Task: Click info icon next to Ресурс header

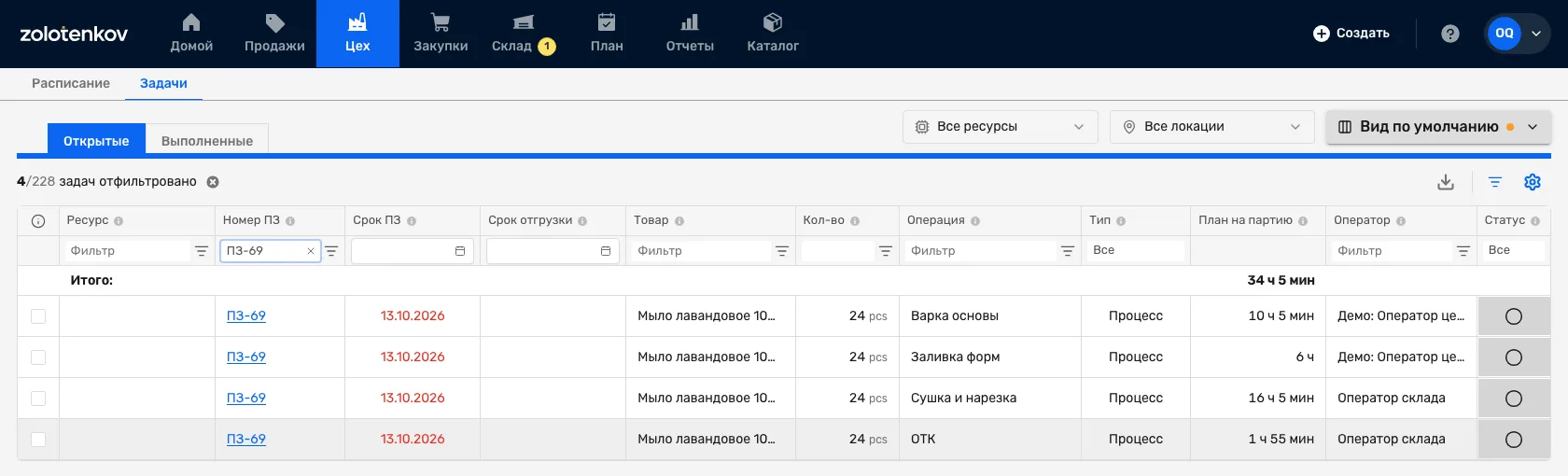Action: point(119,221)
